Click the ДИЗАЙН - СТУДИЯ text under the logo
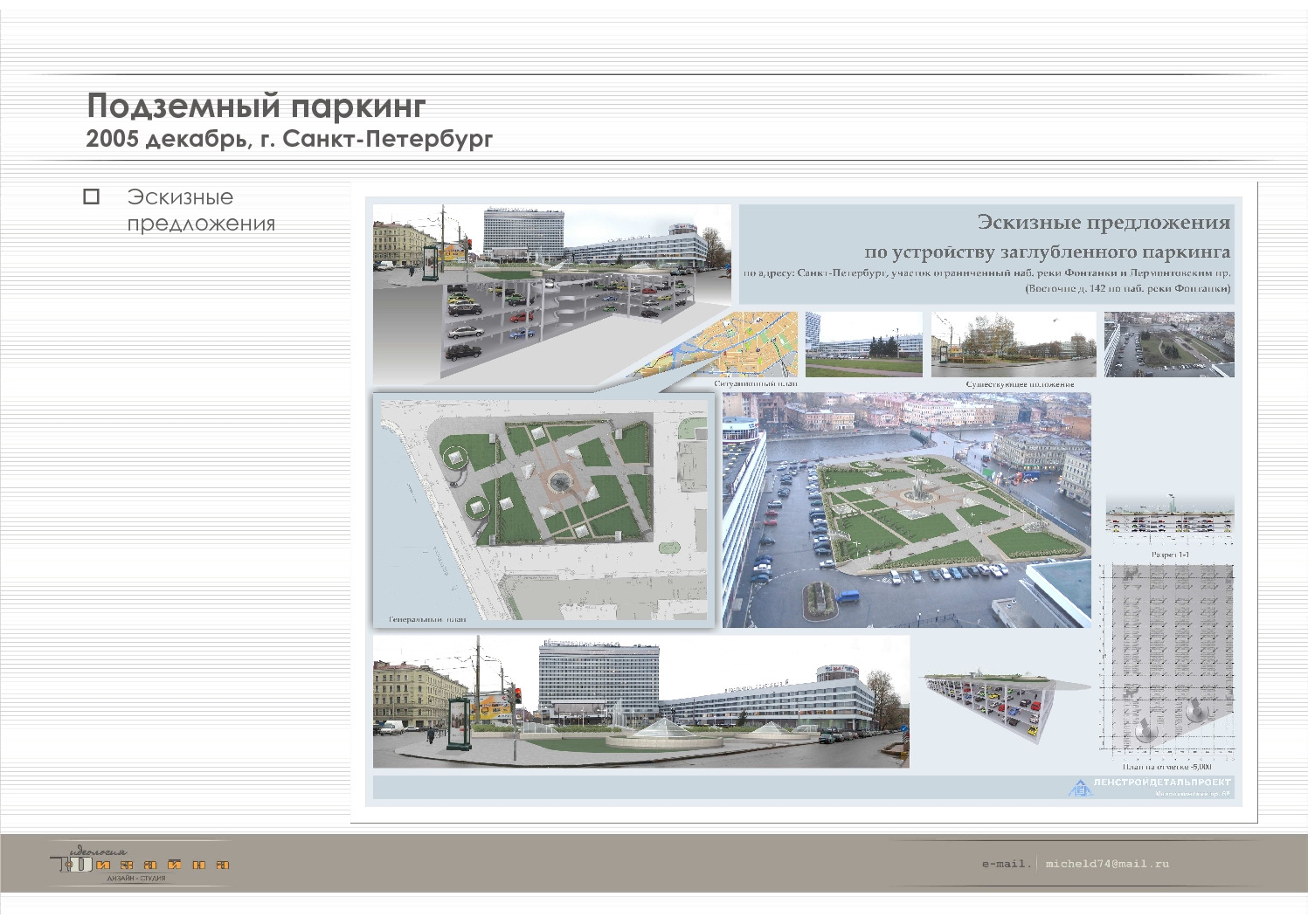The width and height of the screenshot is (1308, 924). coord(135,878)
